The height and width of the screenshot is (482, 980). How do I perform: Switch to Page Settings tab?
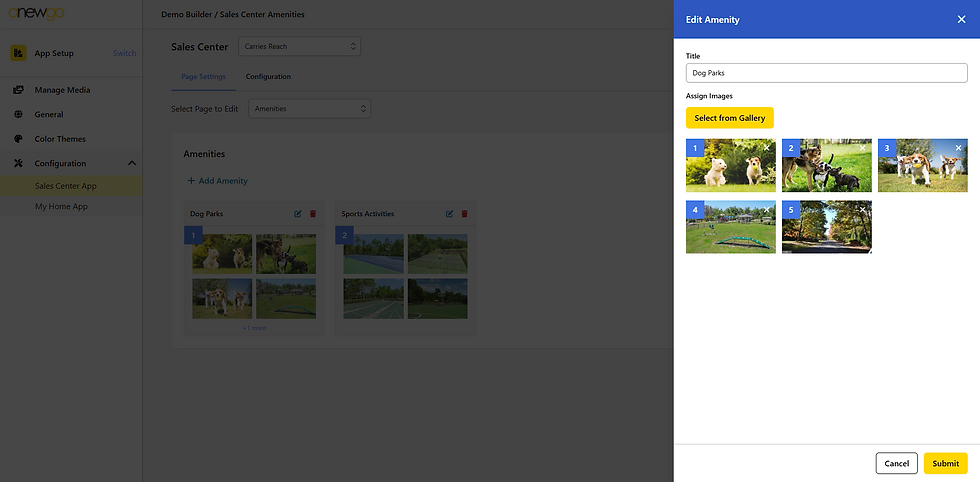(x=204, y=76)
